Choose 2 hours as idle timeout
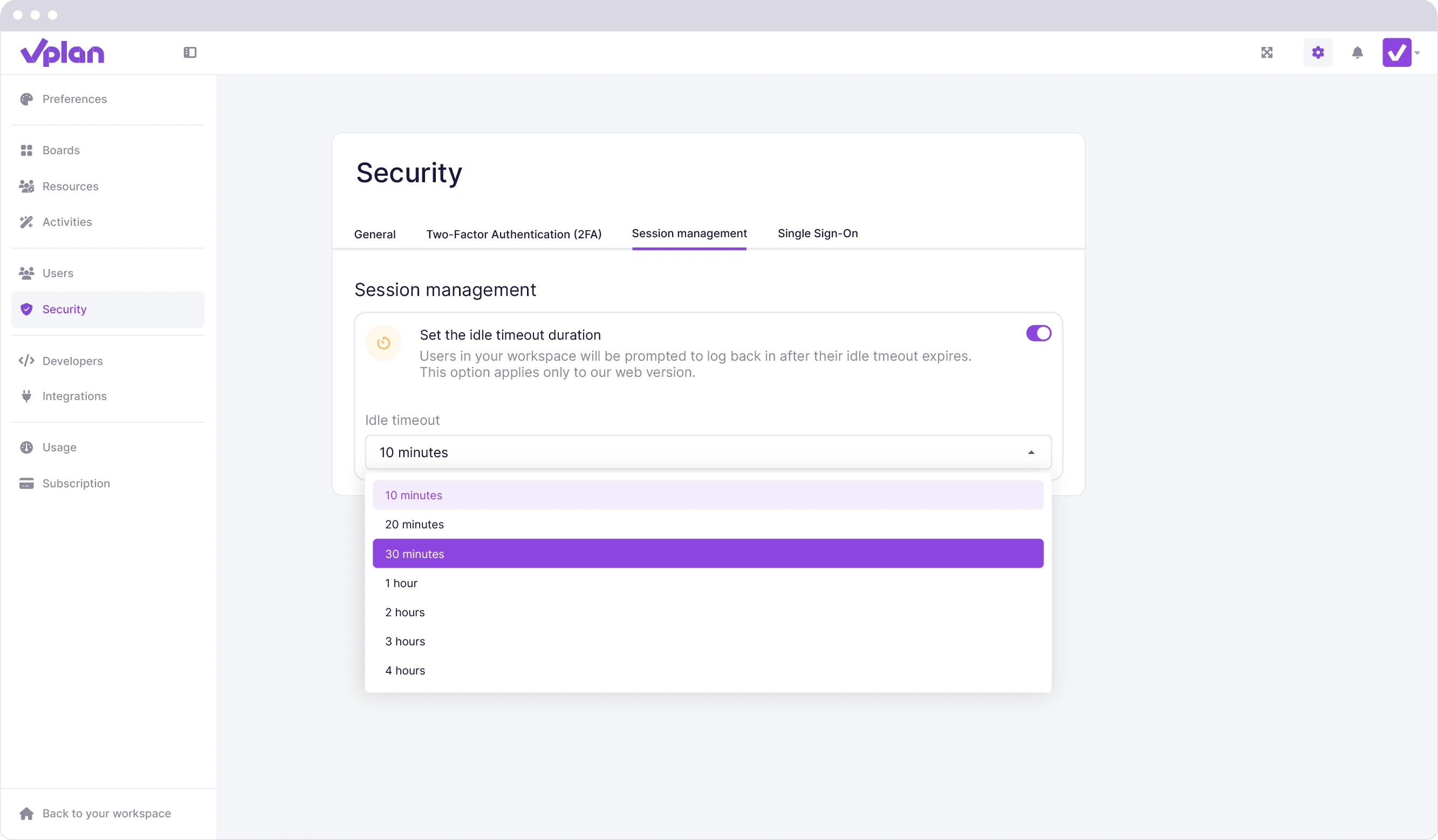Viewport: 1438px width, 840px height. pyautogui.click(x=404, y=612)
